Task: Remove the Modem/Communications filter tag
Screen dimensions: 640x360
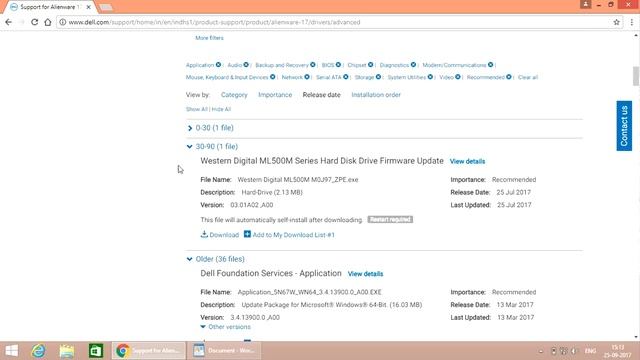Action: 491,65
